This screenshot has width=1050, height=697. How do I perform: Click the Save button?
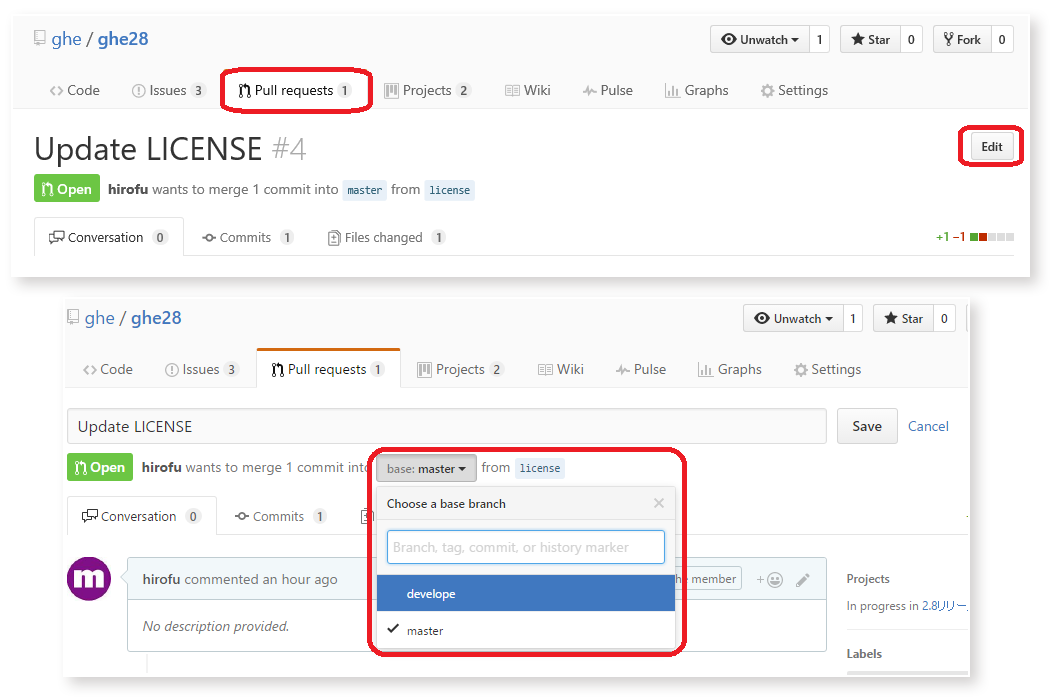[867, 427]
